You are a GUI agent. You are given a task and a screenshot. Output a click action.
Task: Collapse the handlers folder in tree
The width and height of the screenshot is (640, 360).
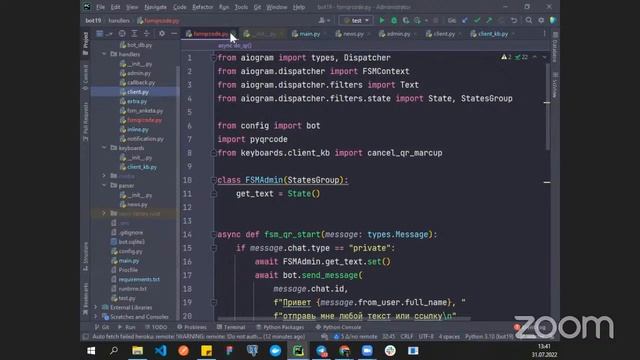coord(104,54)
